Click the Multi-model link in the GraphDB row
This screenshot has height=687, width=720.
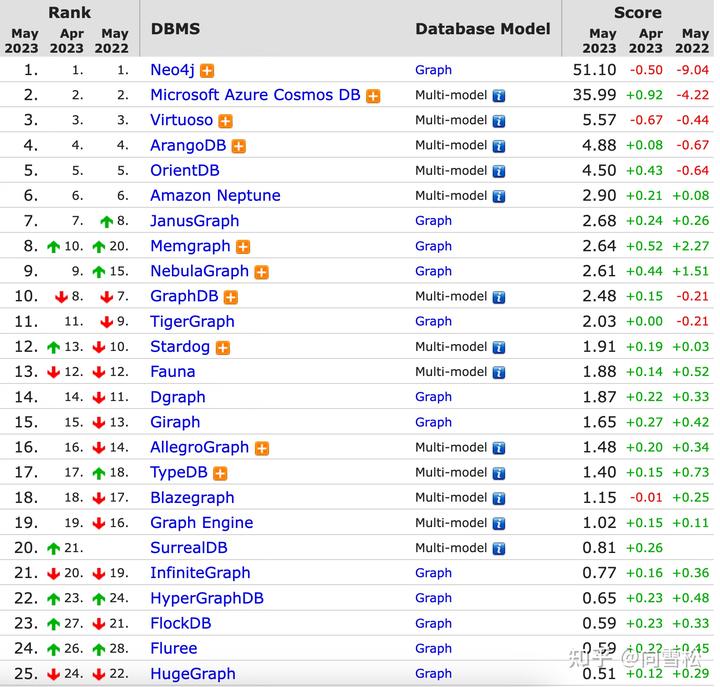tap(451, 297)
